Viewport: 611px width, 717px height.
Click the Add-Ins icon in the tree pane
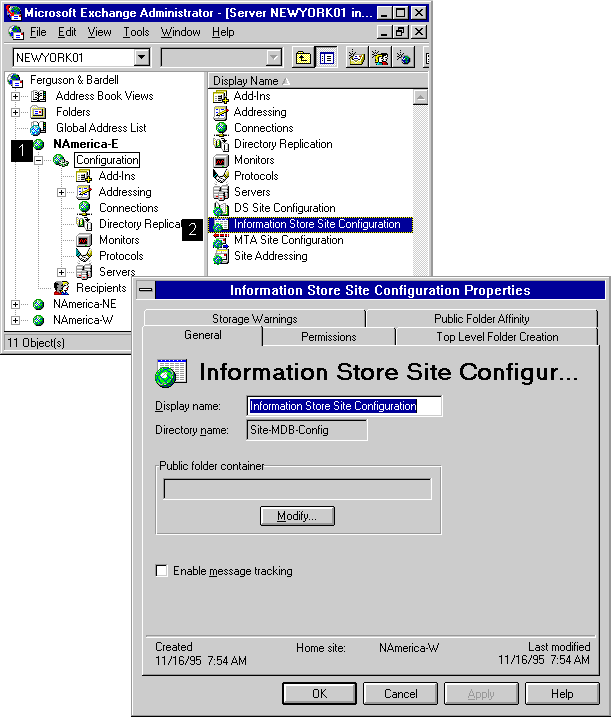coord(84,176)
